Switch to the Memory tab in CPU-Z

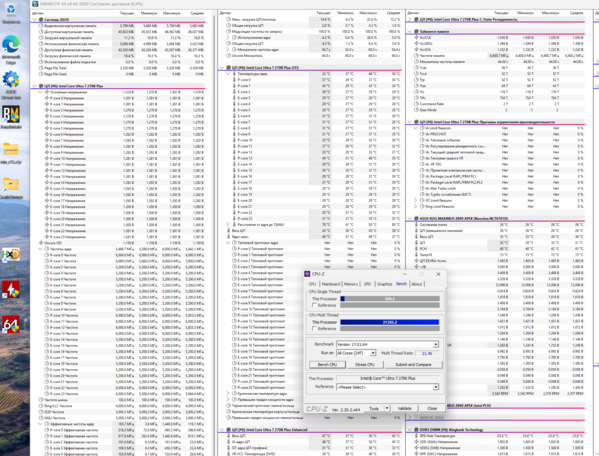(x=351, y=284)
